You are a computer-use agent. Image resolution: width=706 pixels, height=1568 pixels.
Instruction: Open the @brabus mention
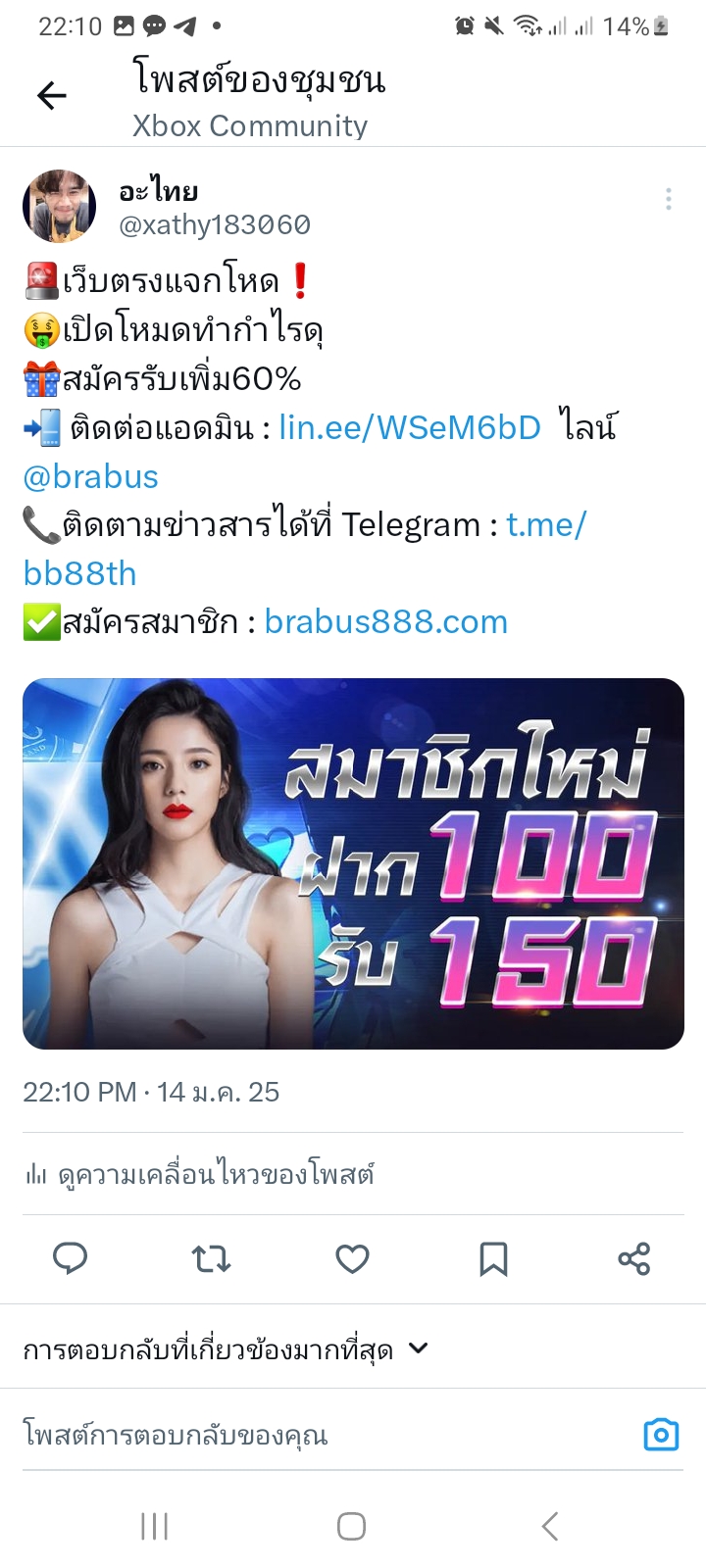pos(90,476)
